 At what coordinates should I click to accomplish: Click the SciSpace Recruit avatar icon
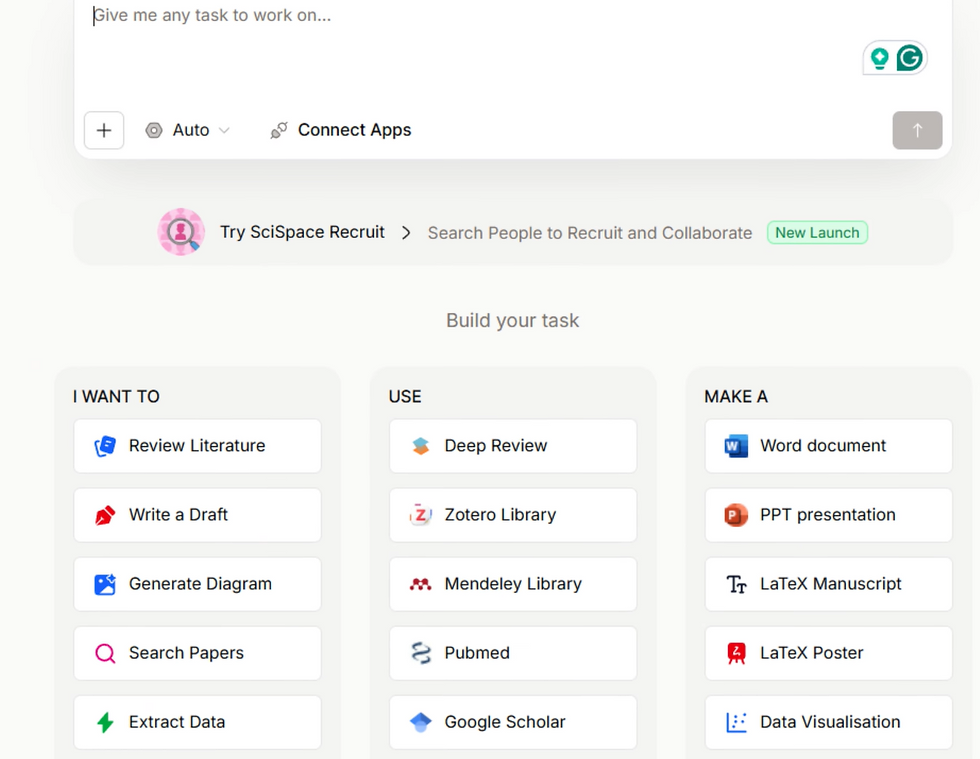click(181, 232)
